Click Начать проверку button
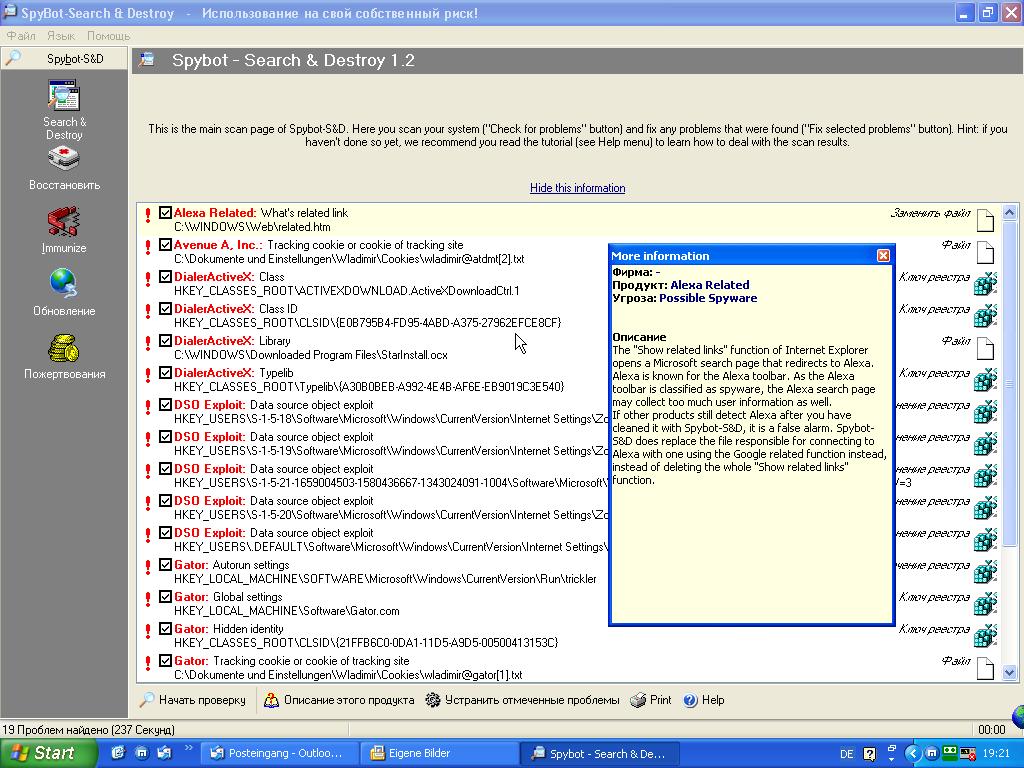1024x768 pixels. coord(194,700)
